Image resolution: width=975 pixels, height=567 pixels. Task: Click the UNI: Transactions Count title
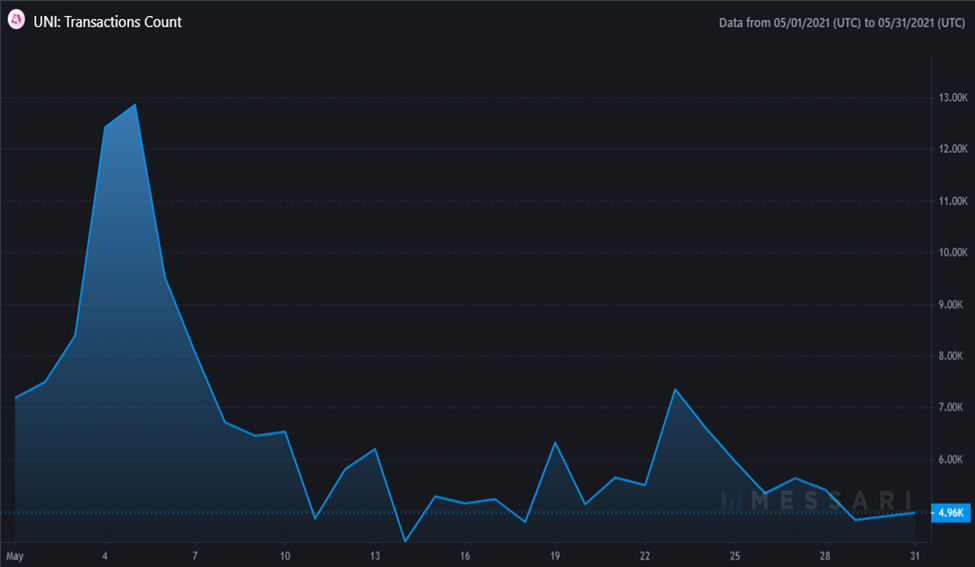[108, 22]
